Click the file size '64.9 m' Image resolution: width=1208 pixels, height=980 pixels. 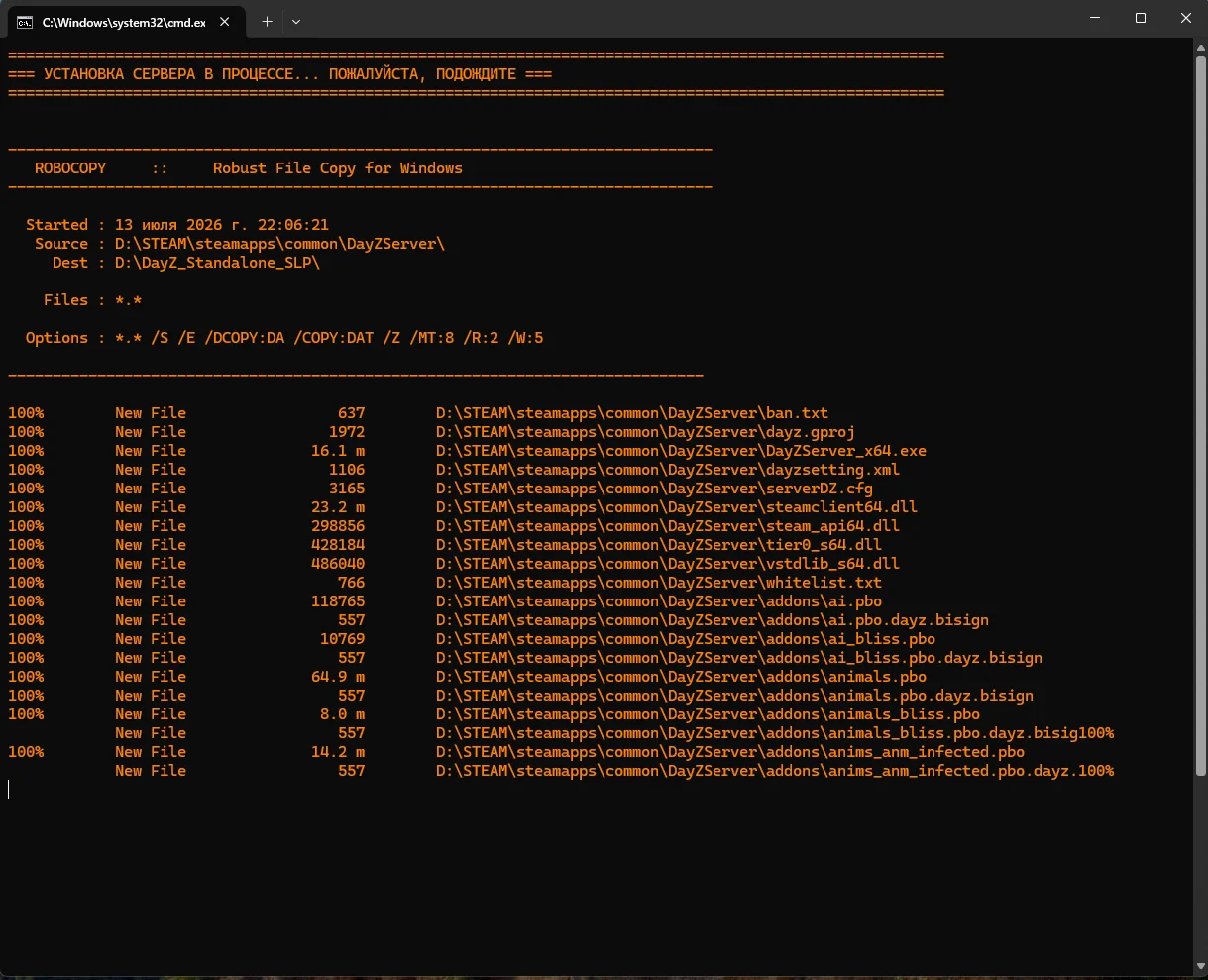click(x=338, y=677)
